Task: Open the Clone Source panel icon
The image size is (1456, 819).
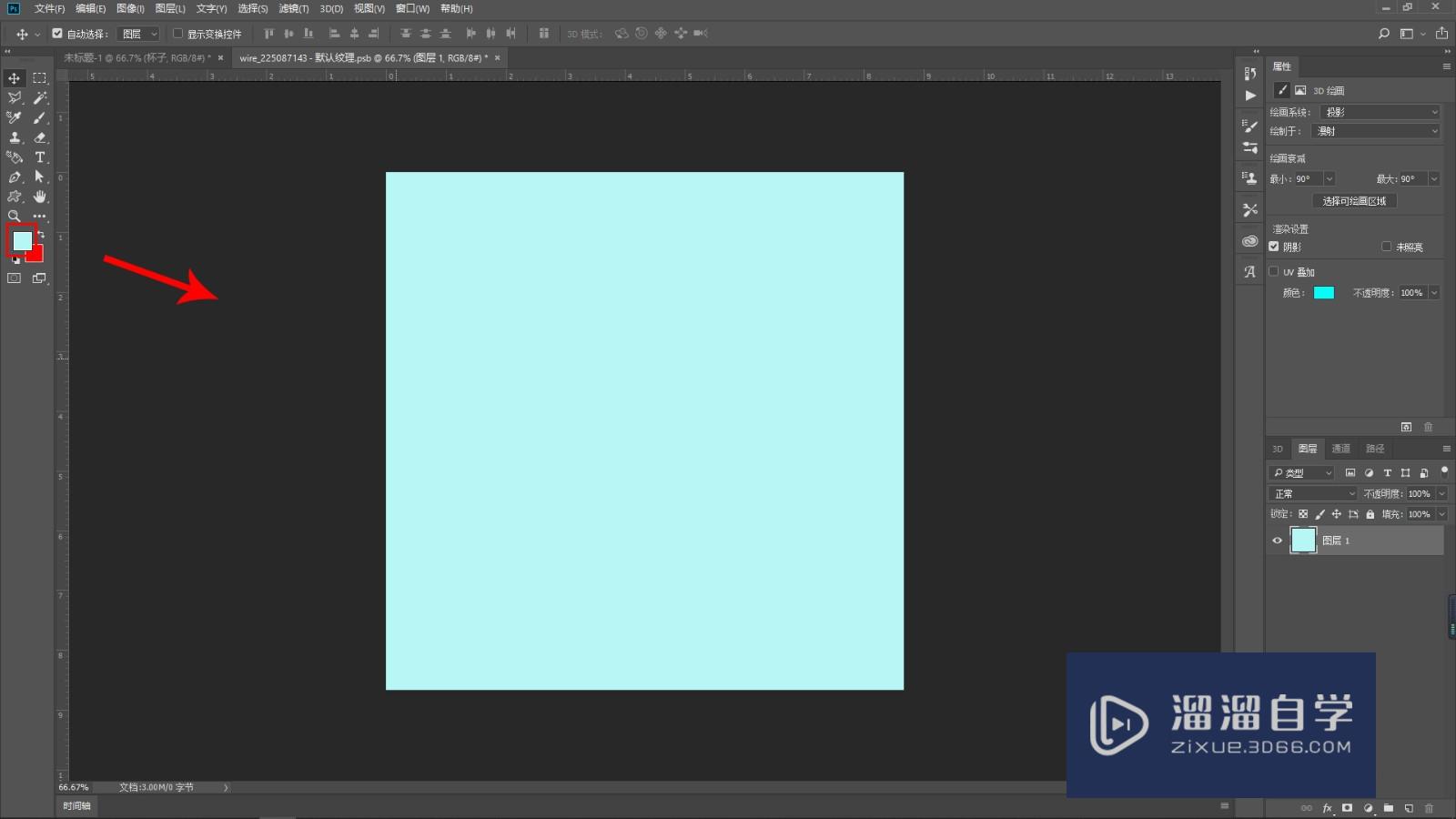Action: point(1250,178)
